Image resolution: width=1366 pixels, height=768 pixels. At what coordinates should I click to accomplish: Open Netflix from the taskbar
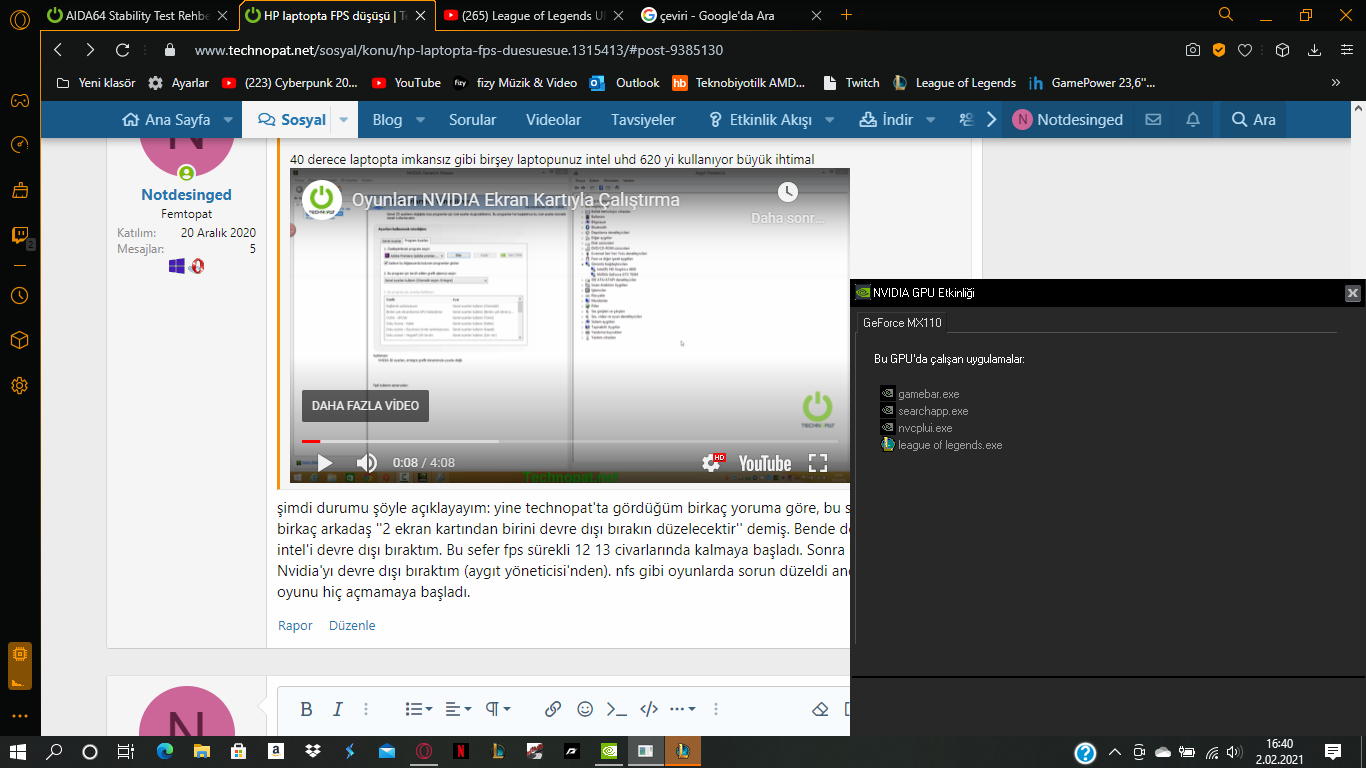pos(461,752)
